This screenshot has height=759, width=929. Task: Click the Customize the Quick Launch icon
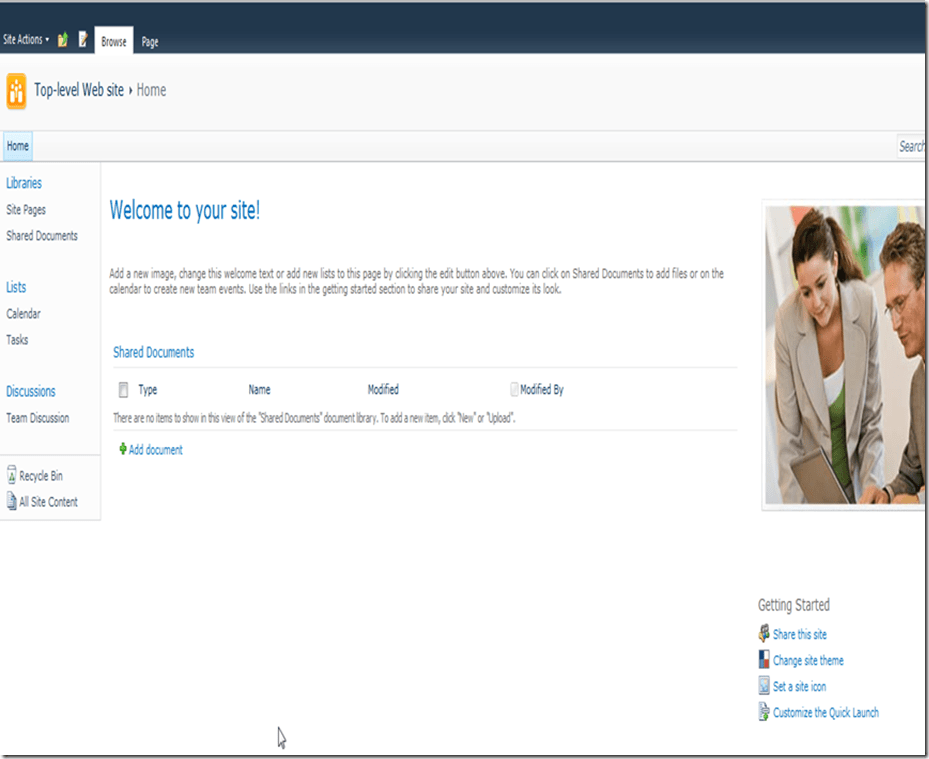(x=765, y=712)
